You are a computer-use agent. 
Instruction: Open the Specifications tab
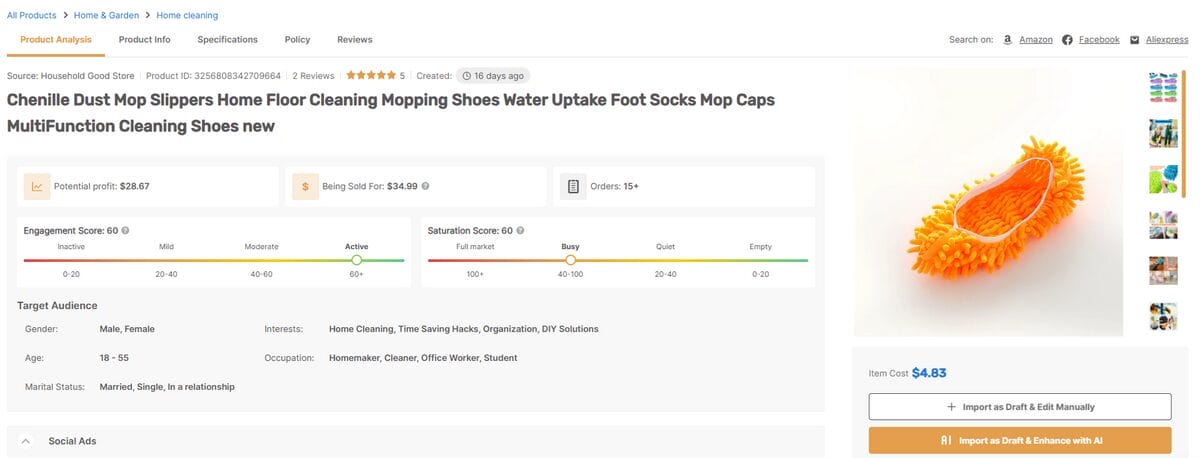227,40
